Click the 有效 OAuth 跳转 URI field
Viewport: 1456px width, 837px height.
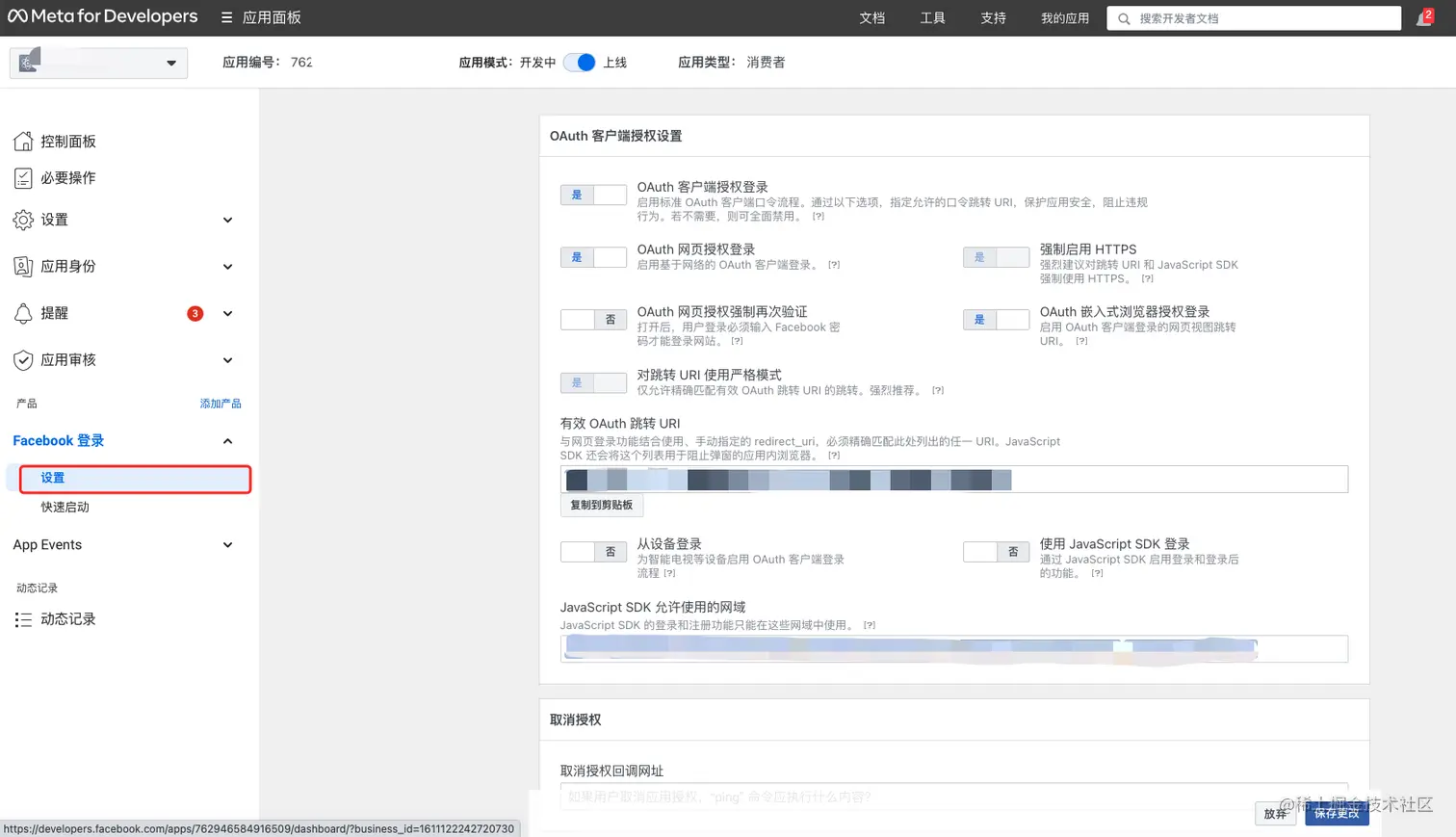tap(954, 480)
